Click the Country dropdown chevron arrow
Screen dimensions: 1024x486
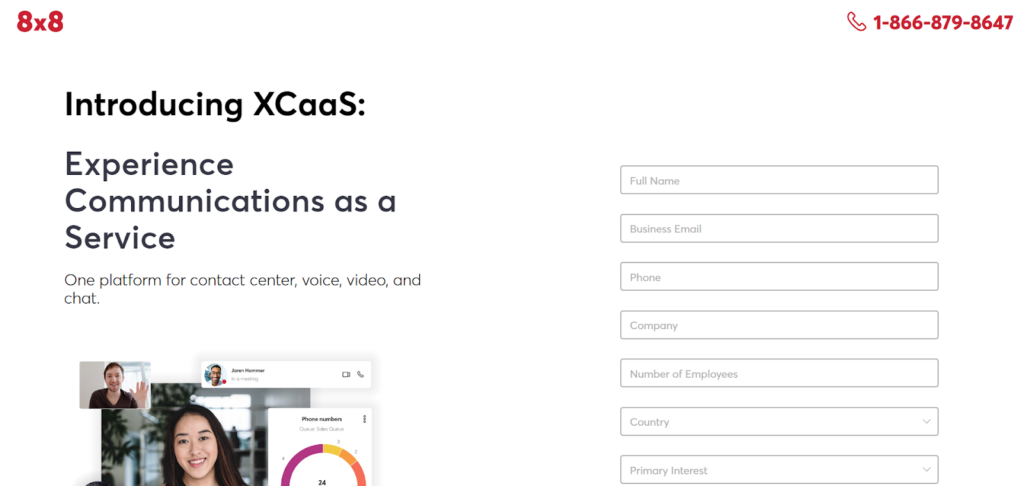pos(926,422)
